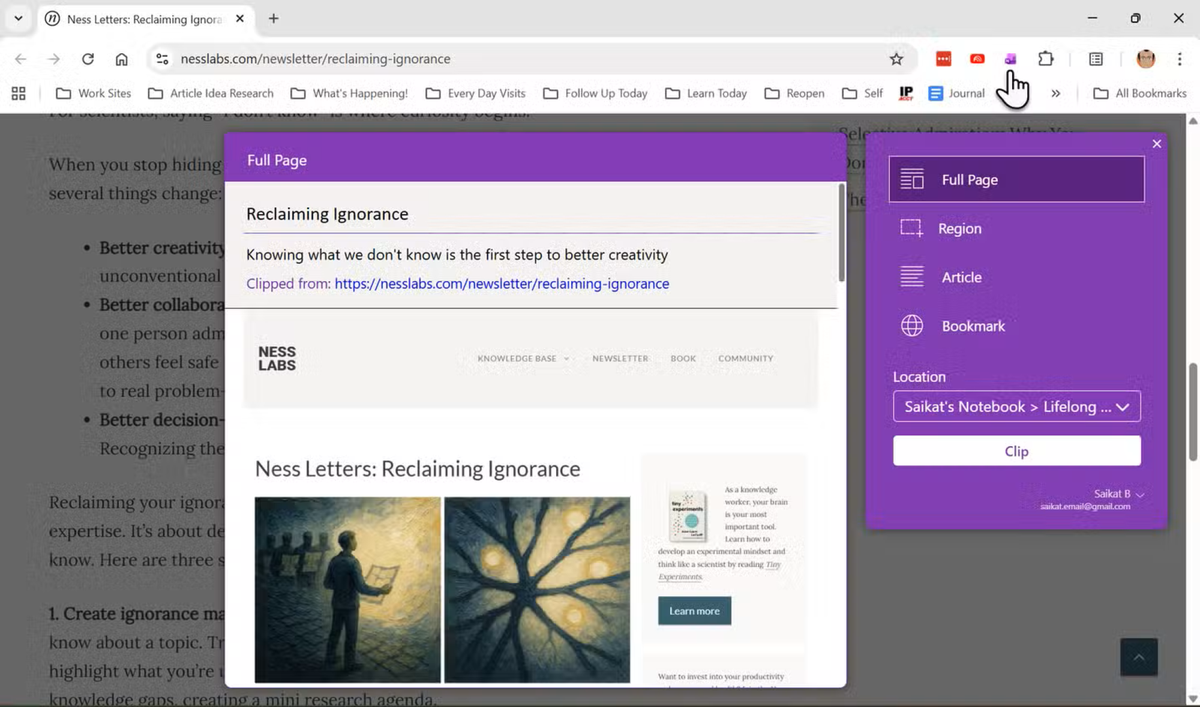Open the clipped-from nesslabs.com link

click(501, 284)
